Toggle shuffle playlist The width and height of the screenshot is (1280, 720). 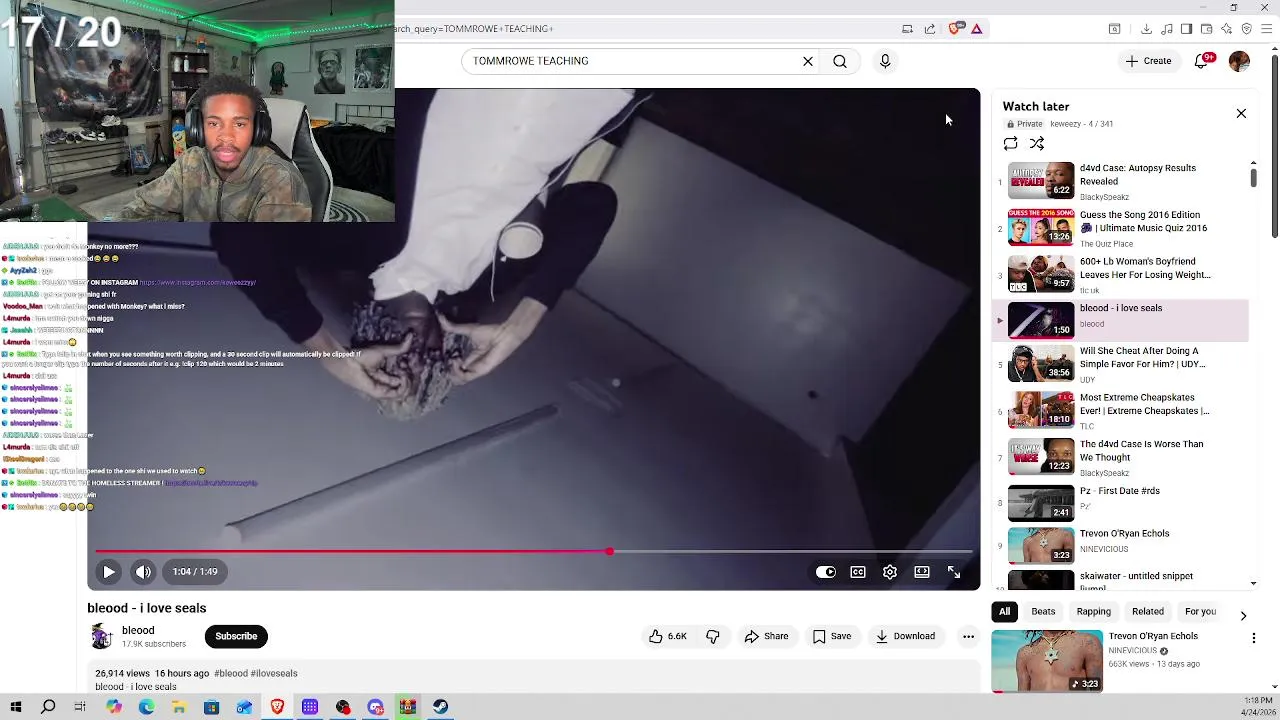pos(1037,144)
